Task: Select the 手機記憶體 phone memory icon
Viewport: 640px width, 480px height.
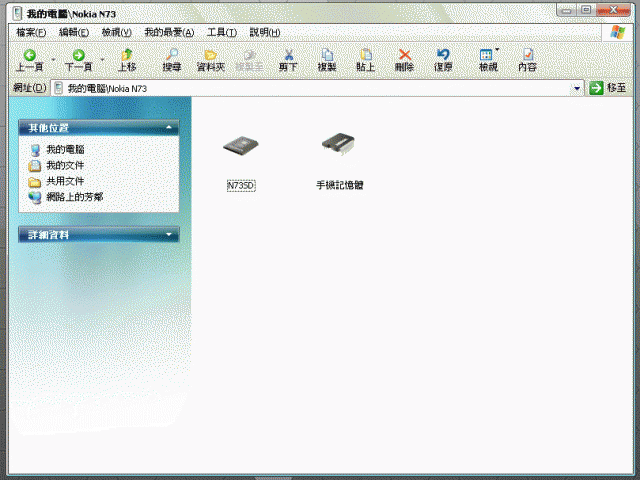Action: (338, 144)
